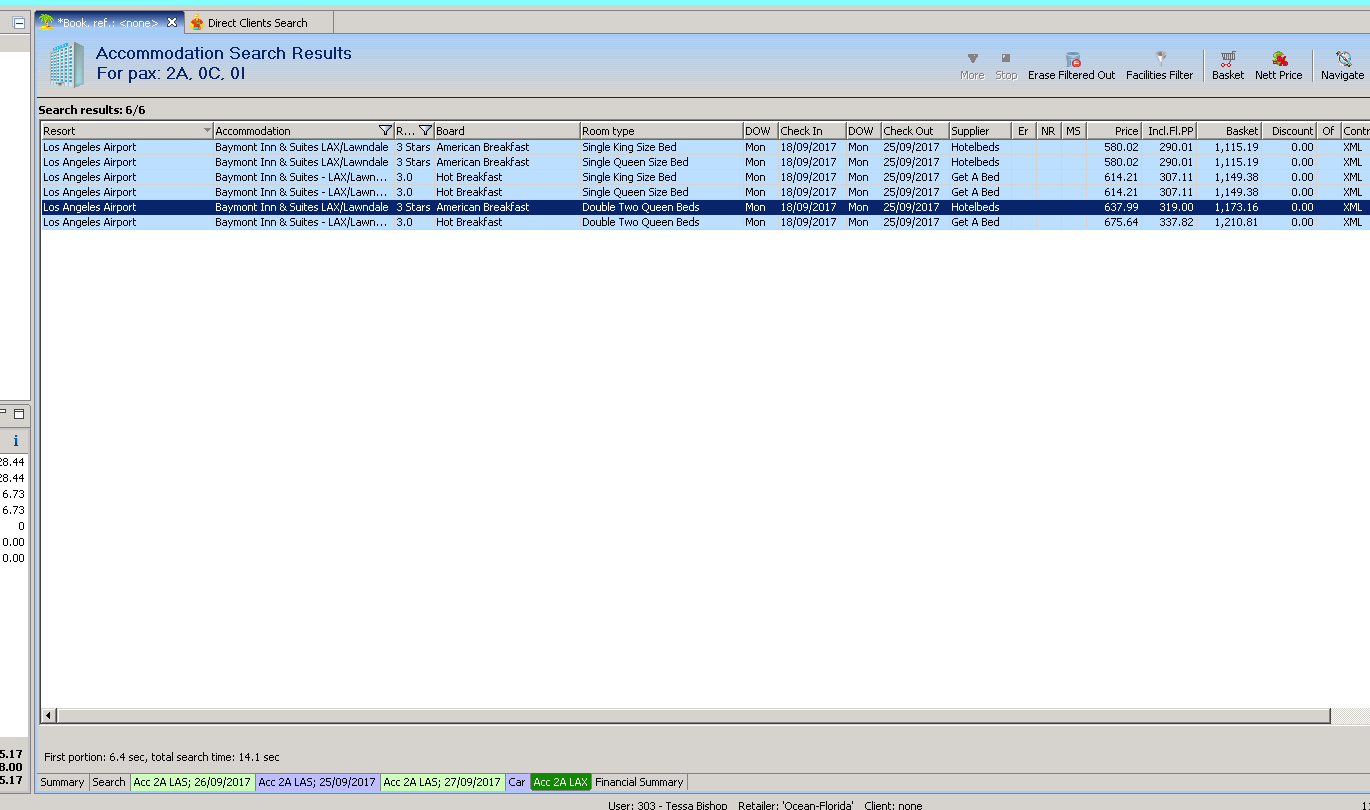Click the Basket shopping cart button
The height and width of the screenshot is (810, 1370).
click(1228, 66)
